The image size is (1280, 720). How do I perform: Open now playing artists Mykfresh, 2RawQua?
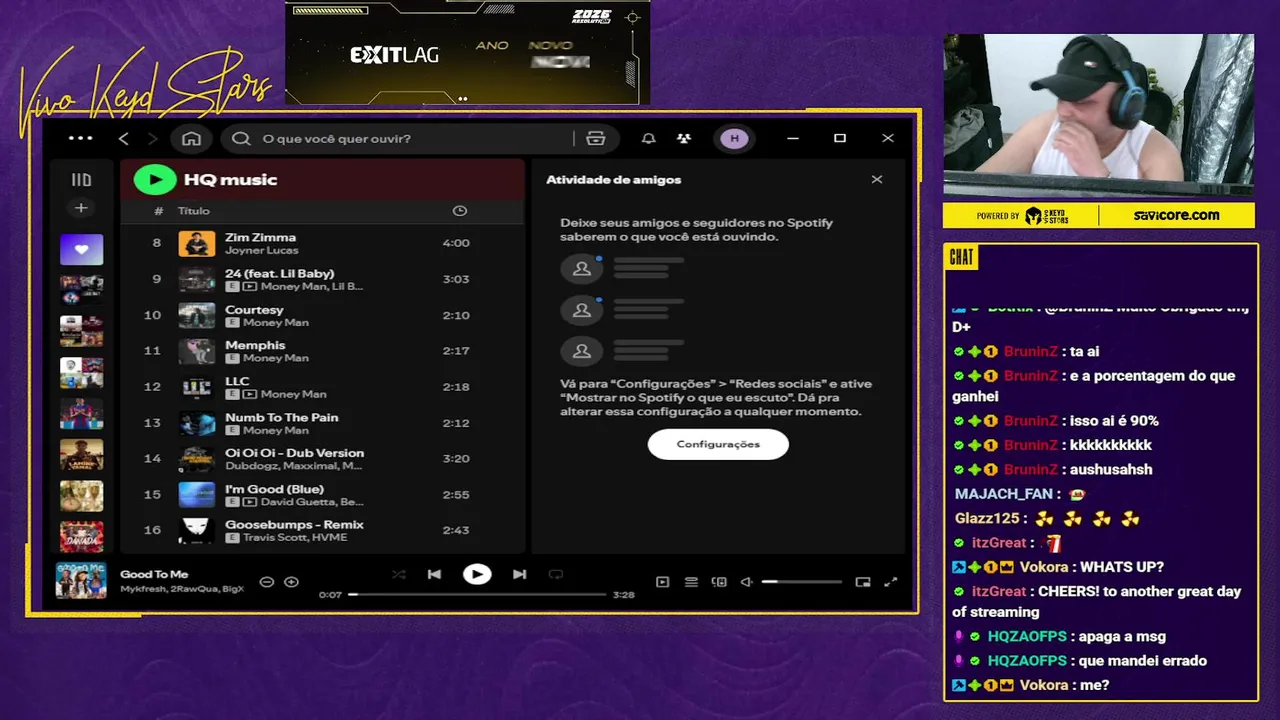pyautogui.click(x=182, y=590)
